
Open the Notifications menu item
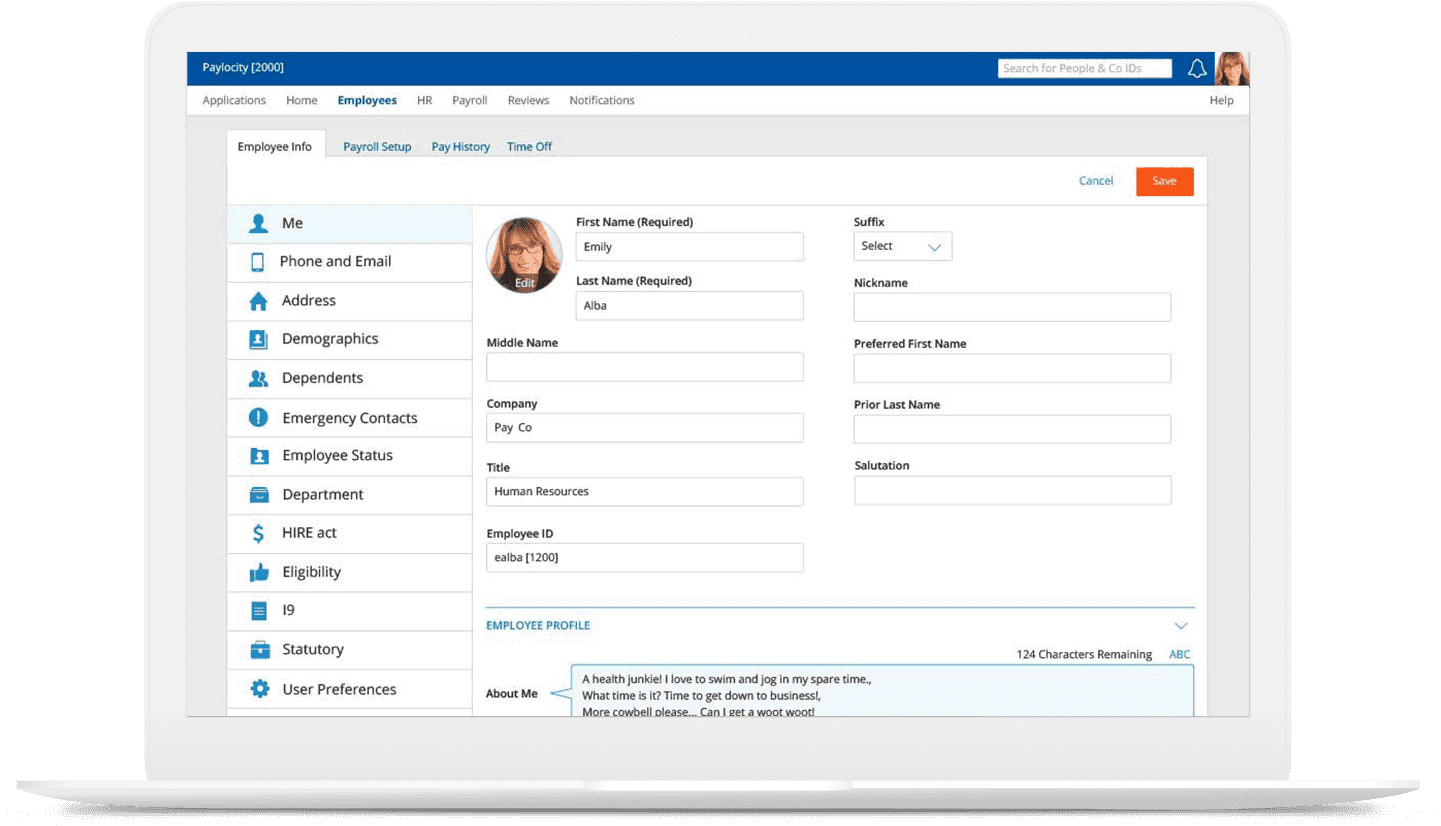pos(602,101)
